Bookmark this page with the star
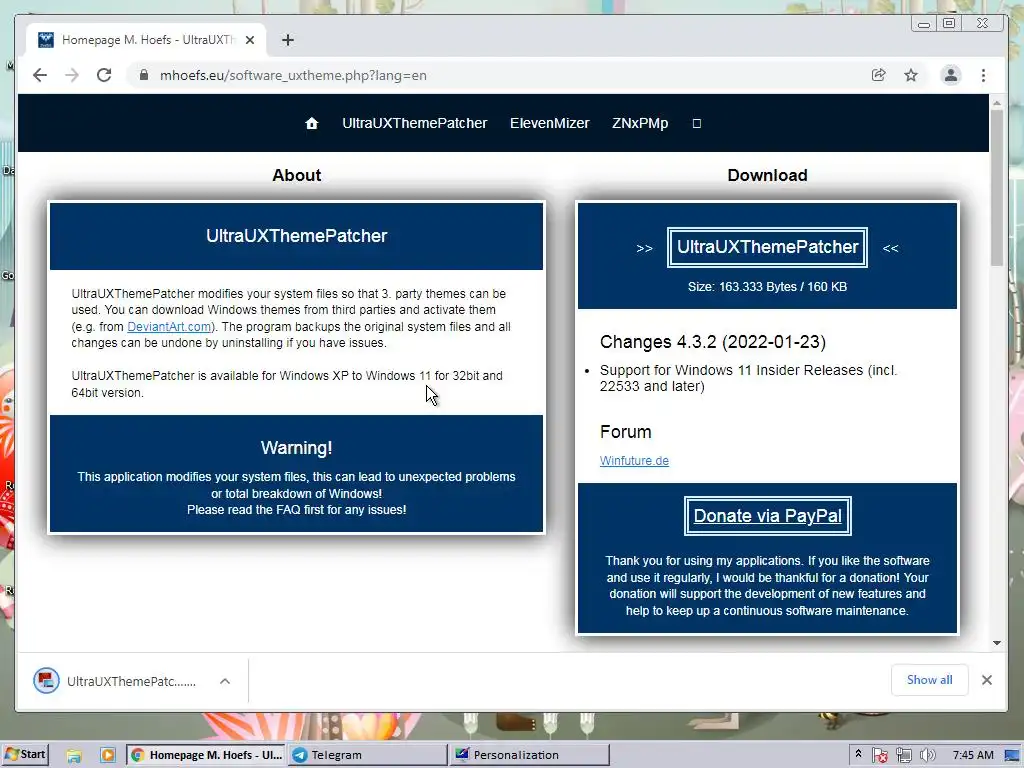1024x768 pixels. 911,75
